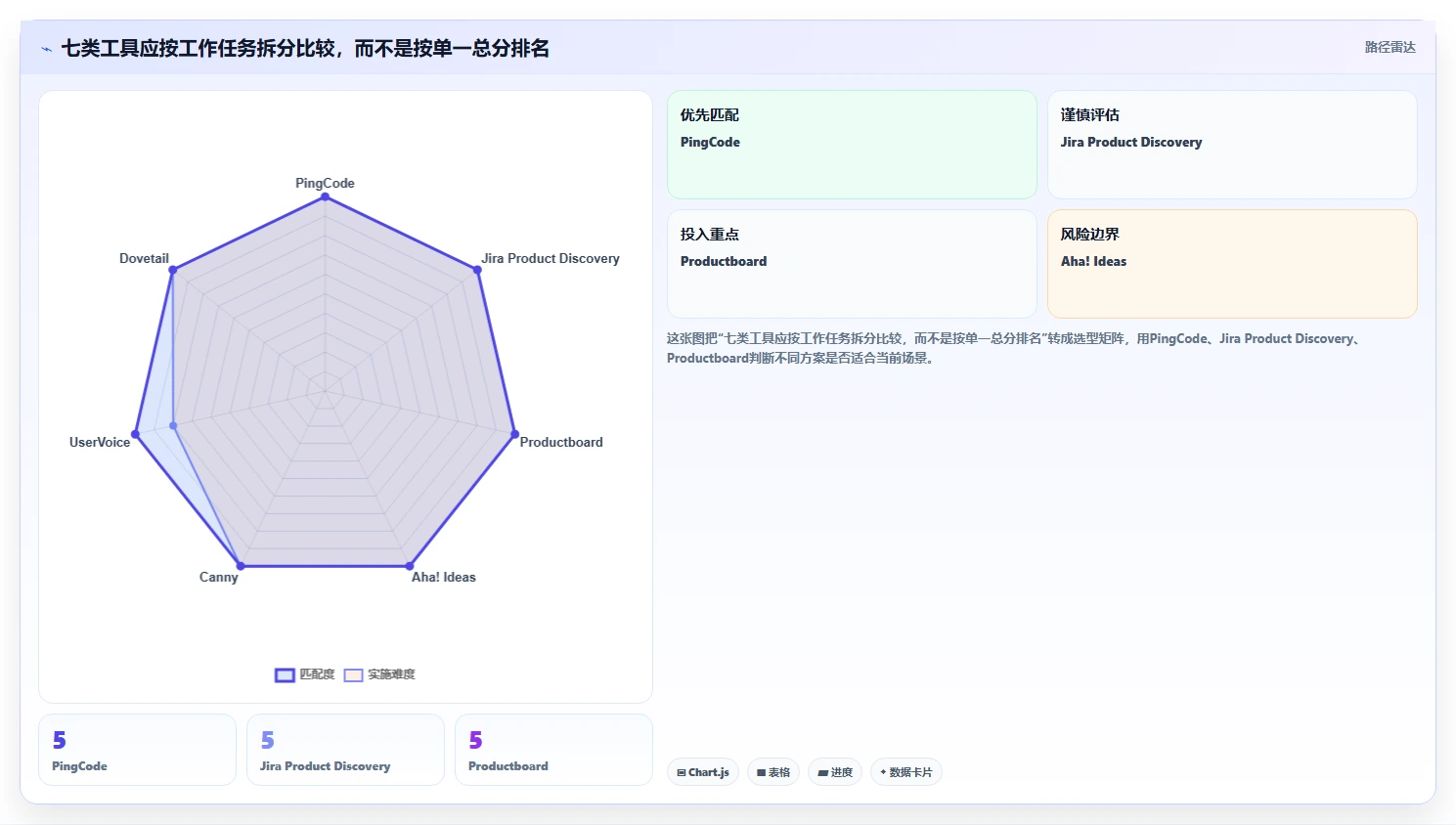Open the 谨慎评估 Jira Product Discovery card
Screen dimensions: 1456x825
click(1232, 145)
